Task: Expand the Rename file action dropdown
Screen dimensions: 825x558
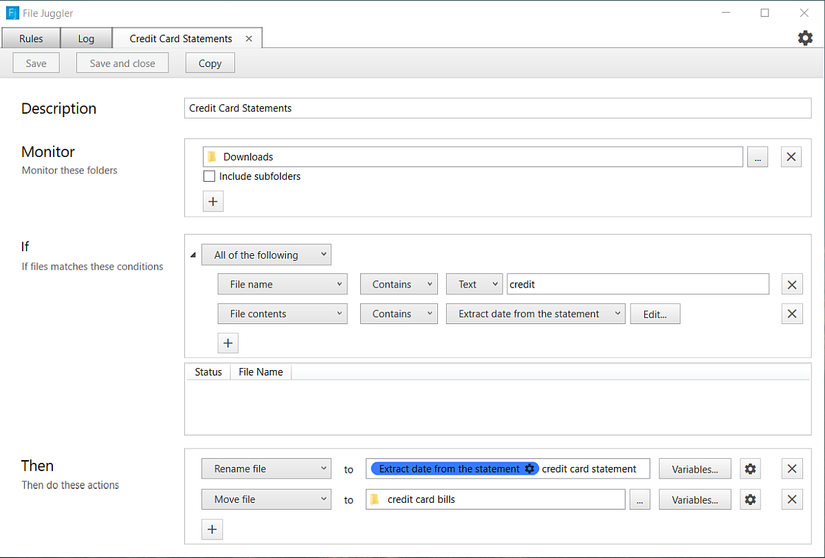Action: click(266, 469)
